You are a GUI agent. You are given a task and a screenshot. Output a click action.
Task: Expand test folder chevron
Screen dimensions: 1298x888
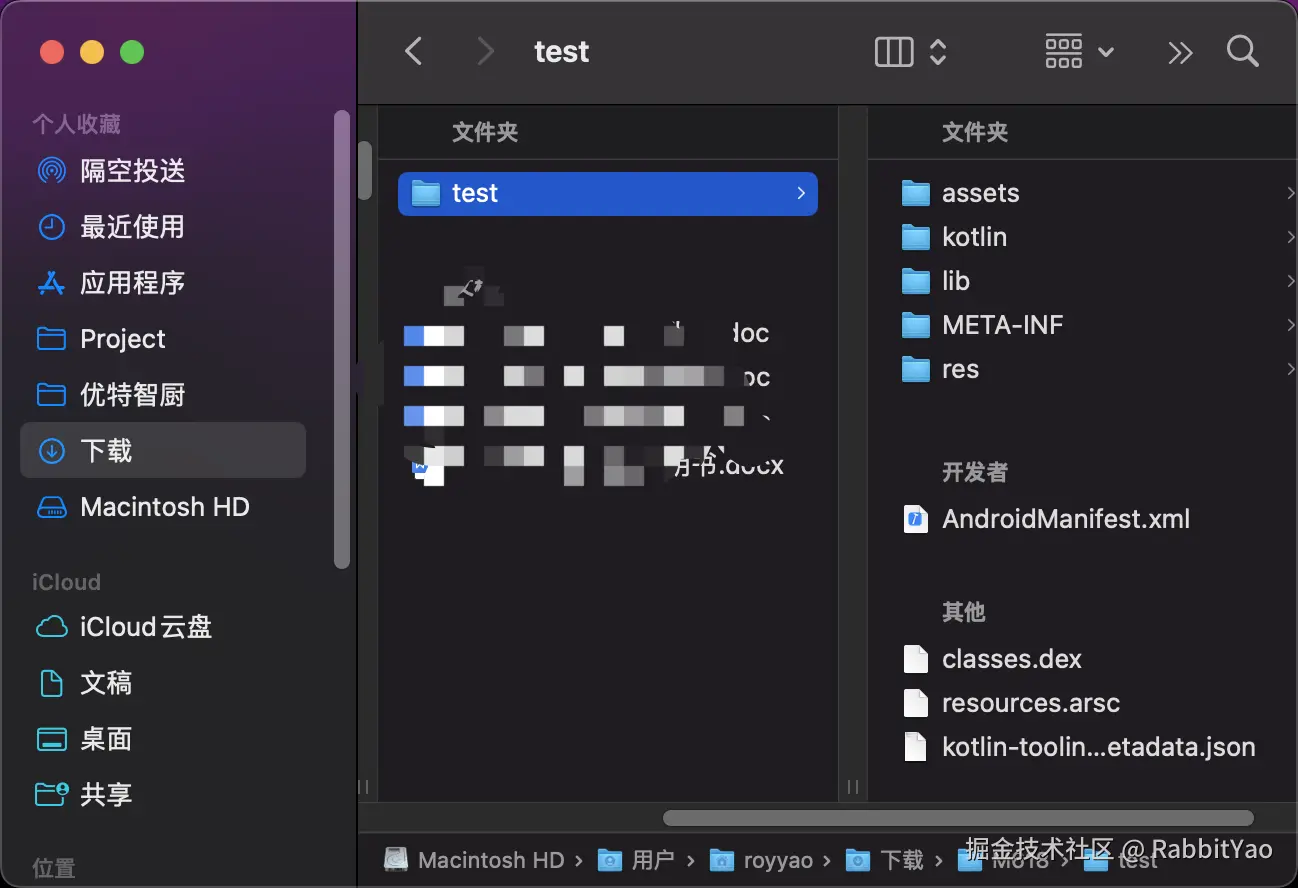point(801,193)
